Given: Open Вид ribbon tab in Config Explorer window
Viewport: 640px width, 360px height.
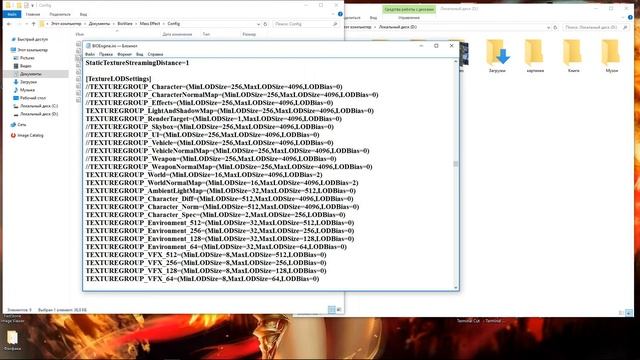Looking at the screenshot, I should [x=83, y=14].
